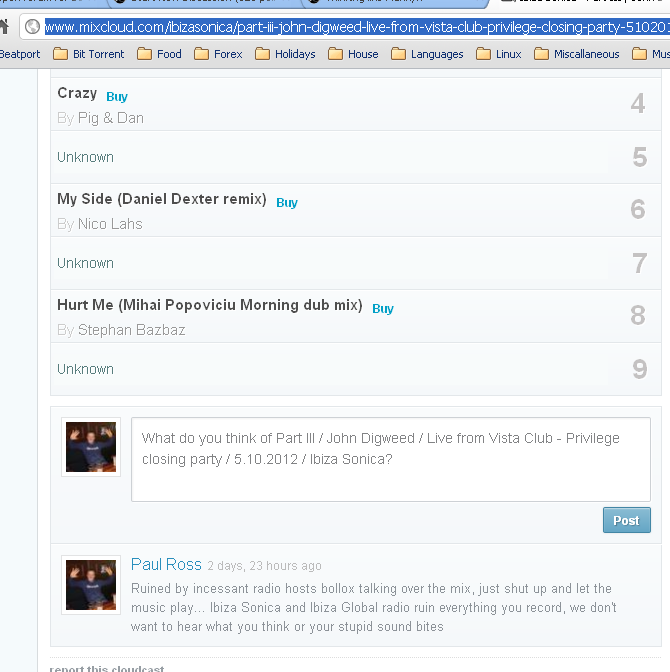The width and height of the screenshot is (670, 672).
Task: Click Buy next to Hurt Me track
Action: [383, 309]
